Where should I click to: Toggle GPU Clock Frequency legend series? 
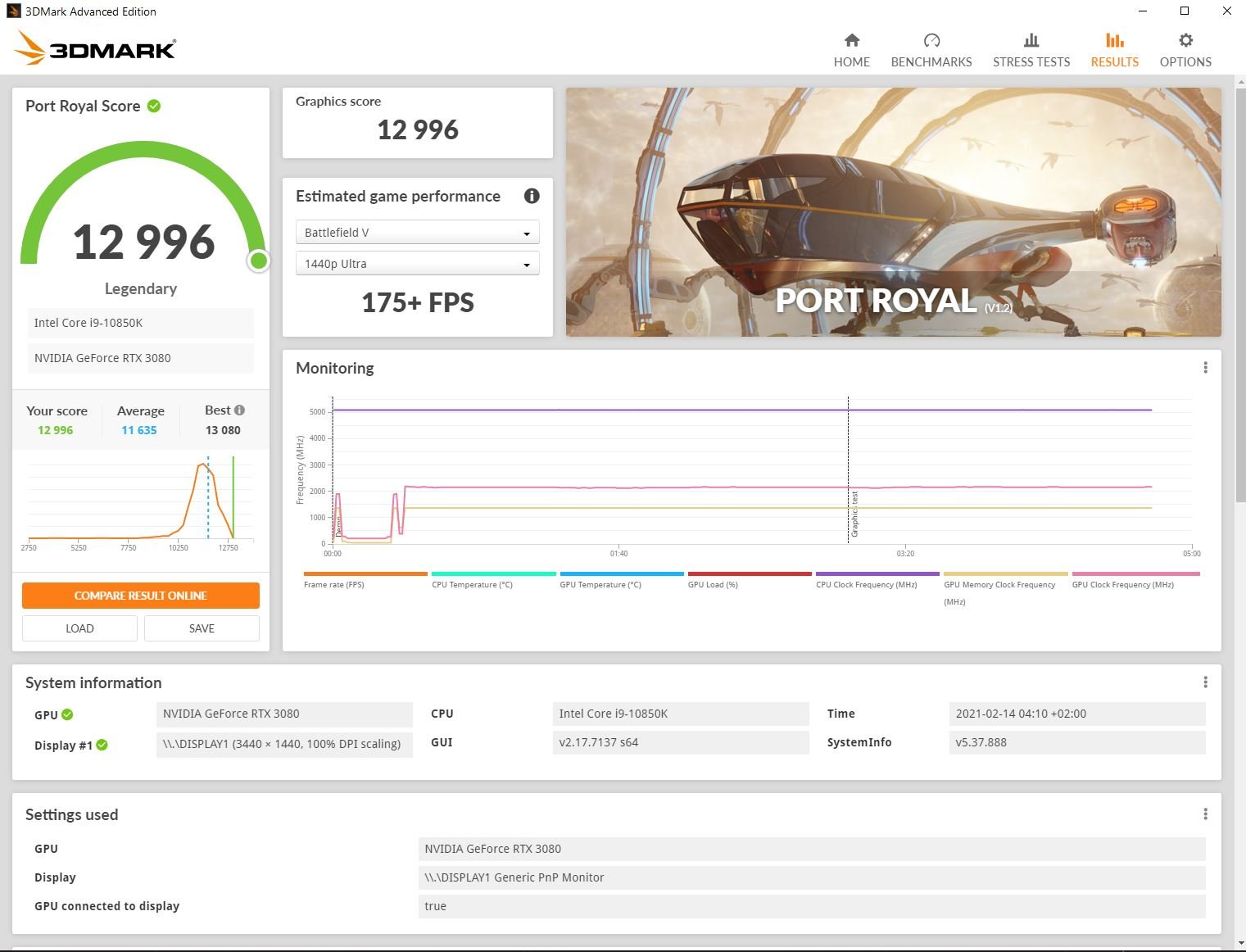pos(1135,580)
